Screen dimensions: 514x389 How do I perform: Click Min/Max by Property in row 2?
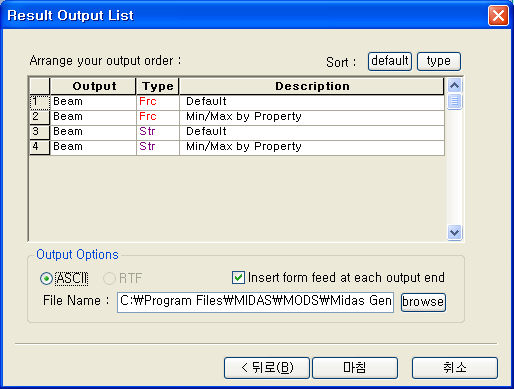[312, 117]
